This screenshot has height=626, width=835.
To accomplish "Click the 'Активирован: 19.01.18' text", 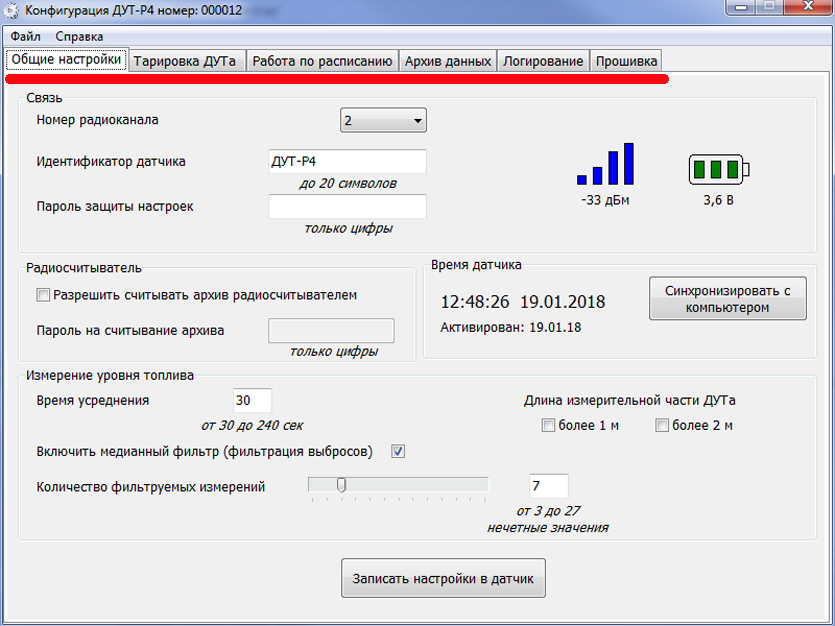I will click(511, 327).
